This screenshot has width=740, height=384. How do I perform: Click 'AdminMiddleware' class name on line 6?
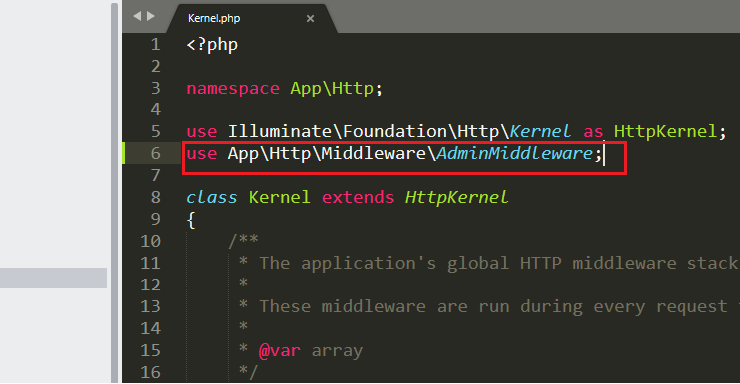coord(515,153)
